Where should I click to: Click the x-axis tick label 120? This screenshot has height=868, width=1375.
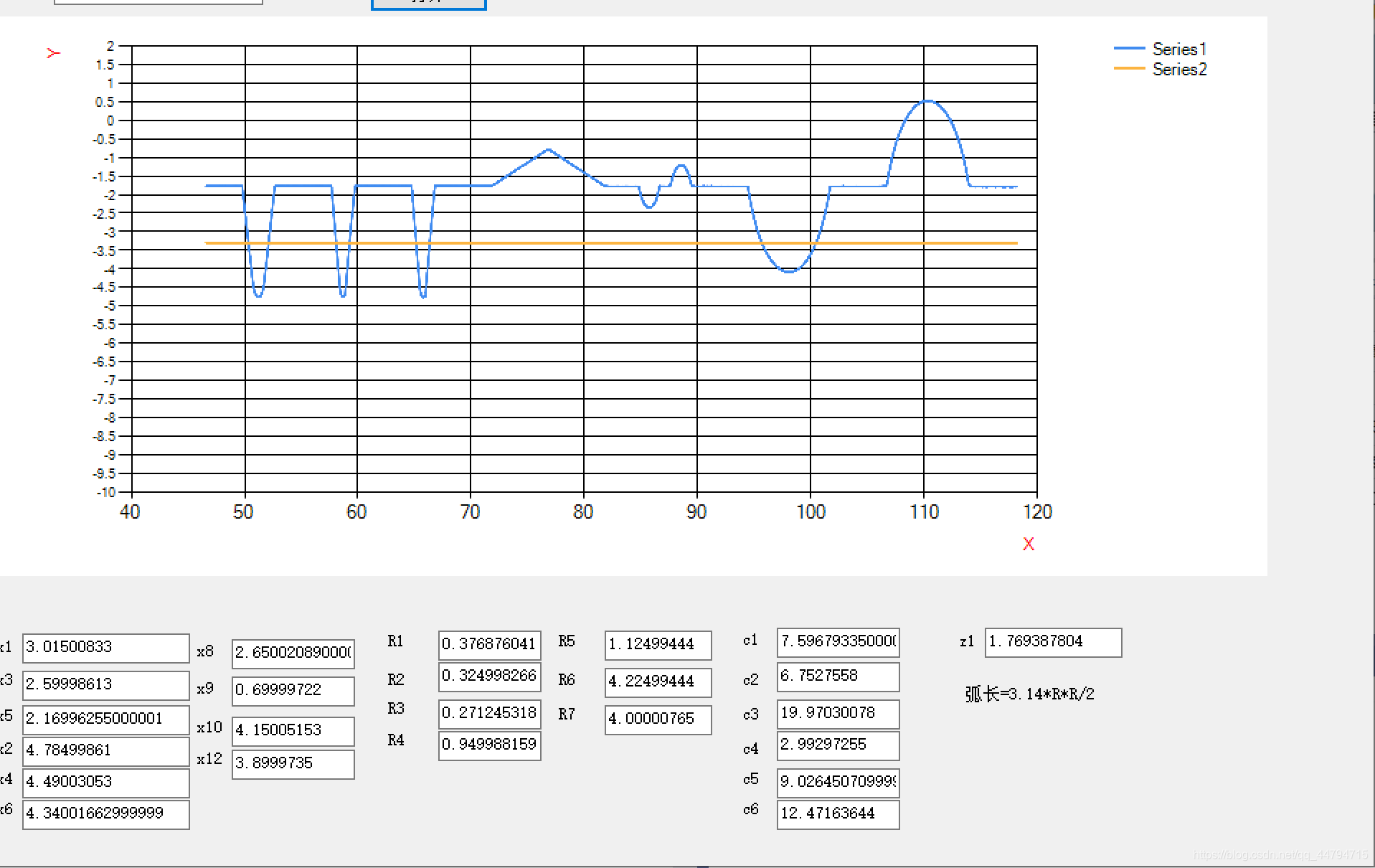click(1037, 511)
